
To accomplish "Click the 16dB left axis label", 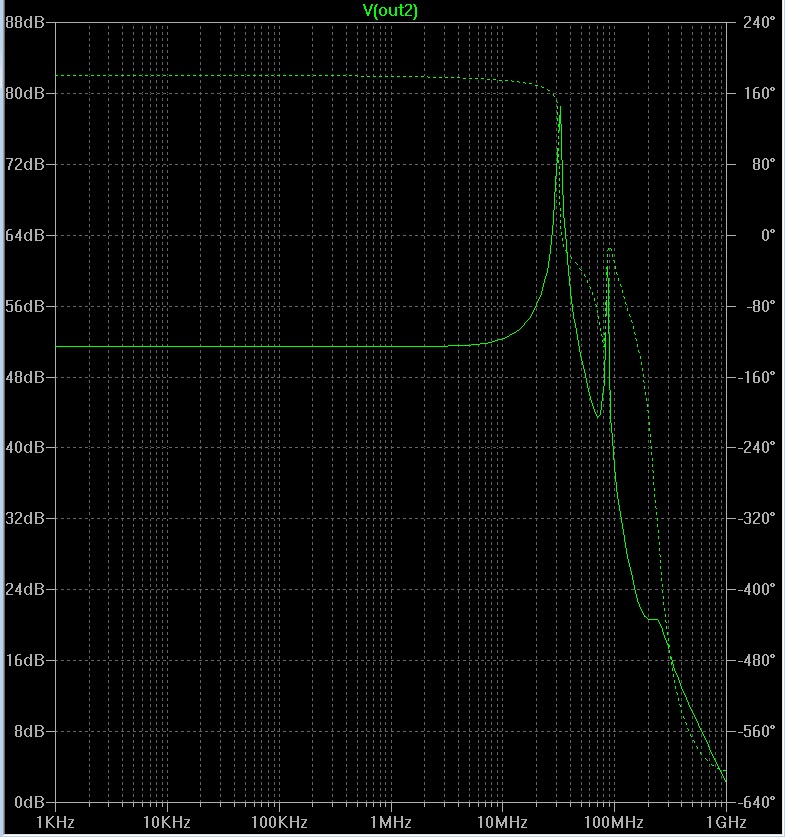I will [25, 660].
